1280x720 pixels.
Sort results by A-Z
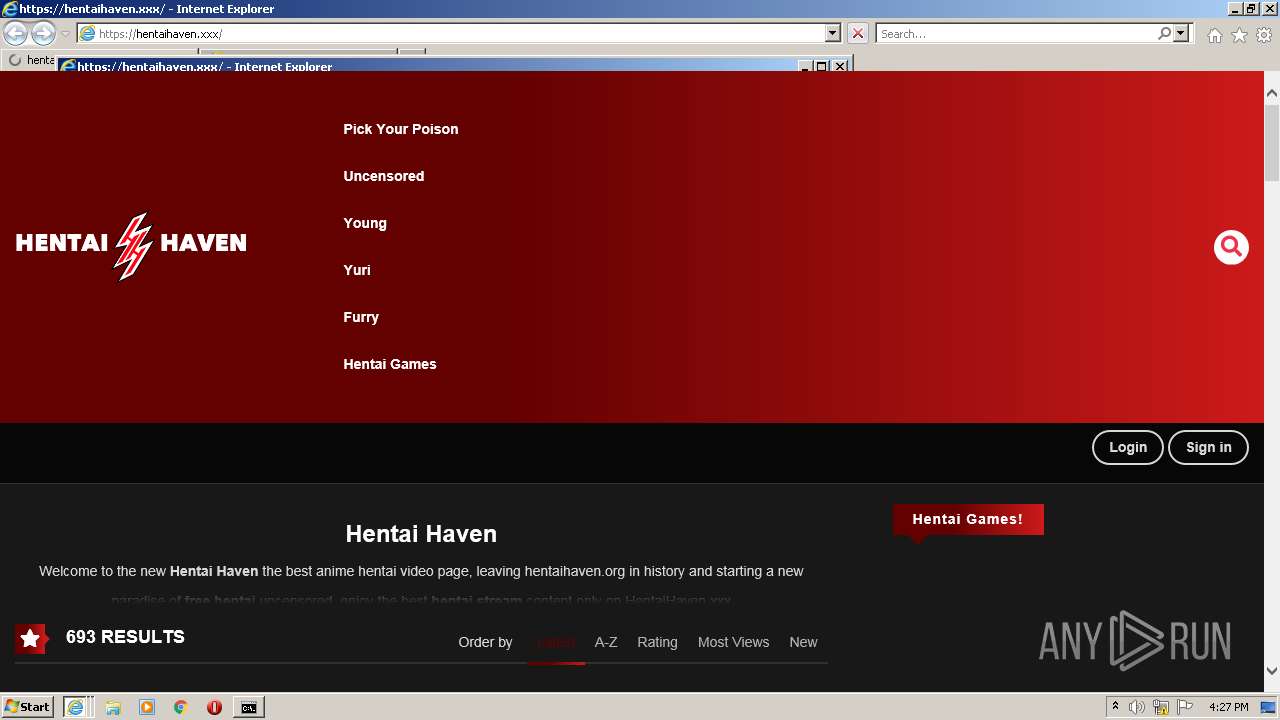pos(606,642)
